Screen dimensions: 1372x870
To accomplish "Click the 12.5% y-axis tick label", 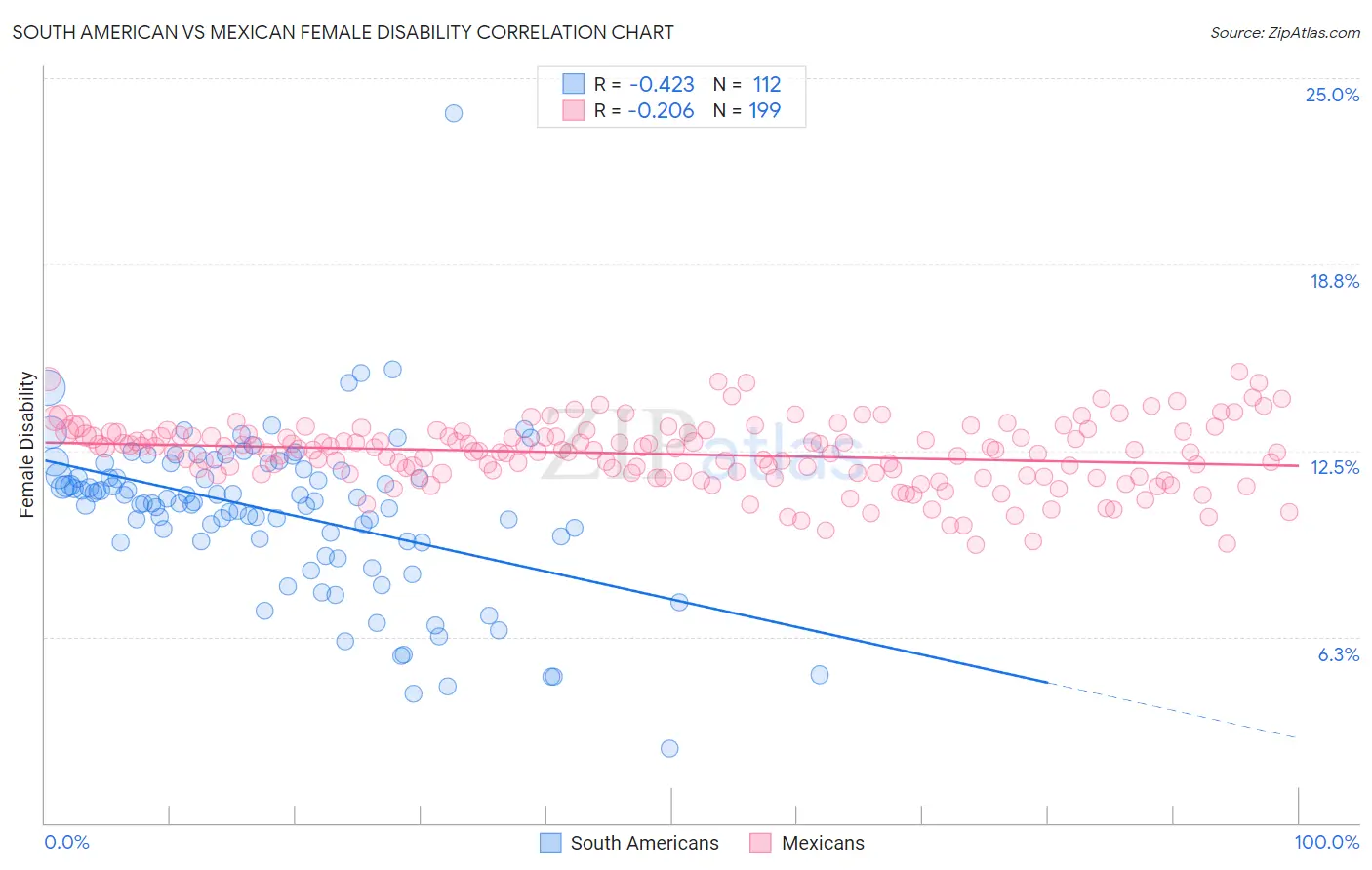I will coord(1334,467).
